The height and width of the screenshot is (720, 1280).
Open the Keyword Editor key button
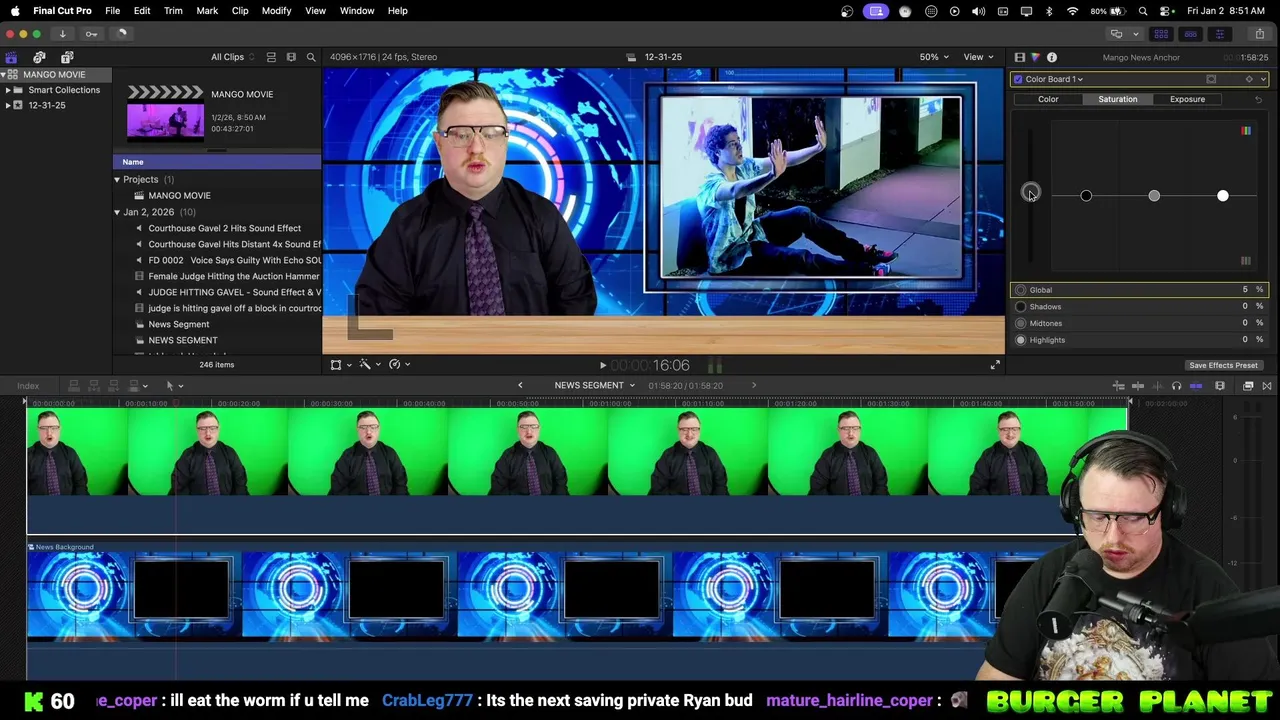coord(91,34)
